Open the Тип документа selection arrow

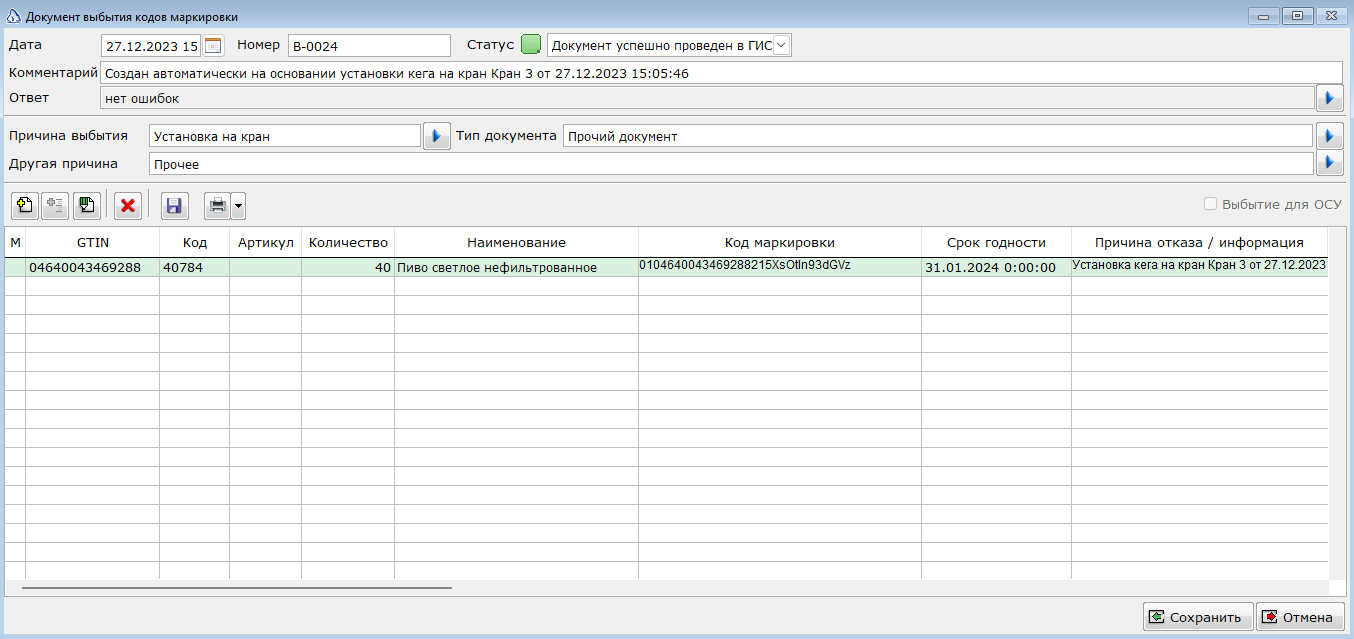(x=1329, y=136)
